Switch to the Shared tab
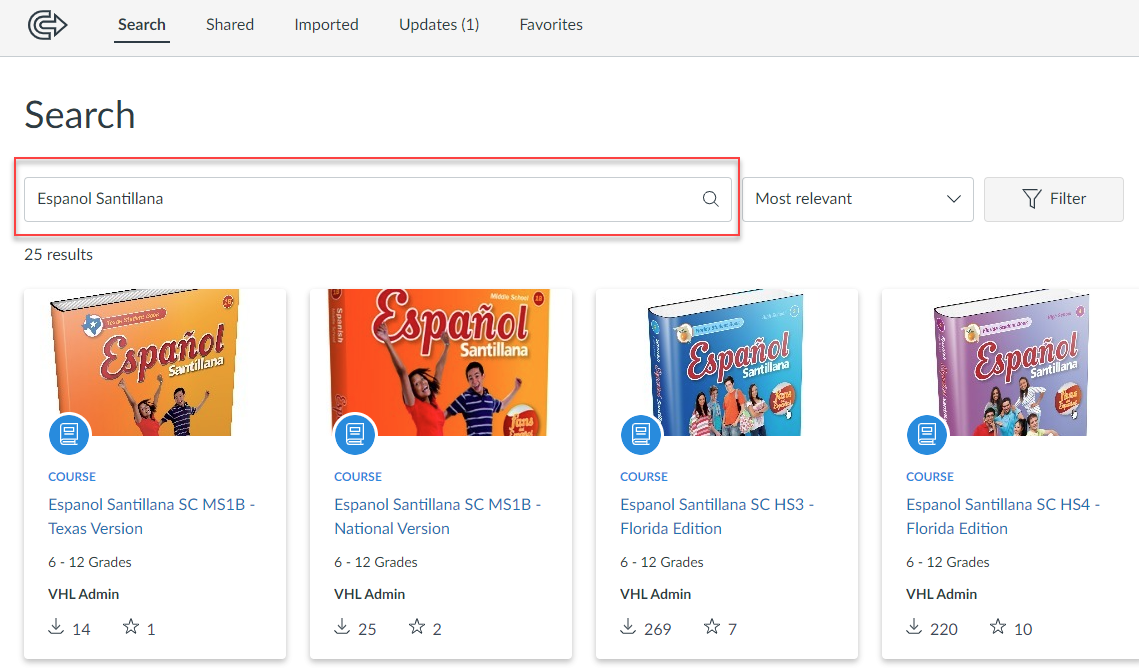1139x668 pixels. tap(230, 24)
